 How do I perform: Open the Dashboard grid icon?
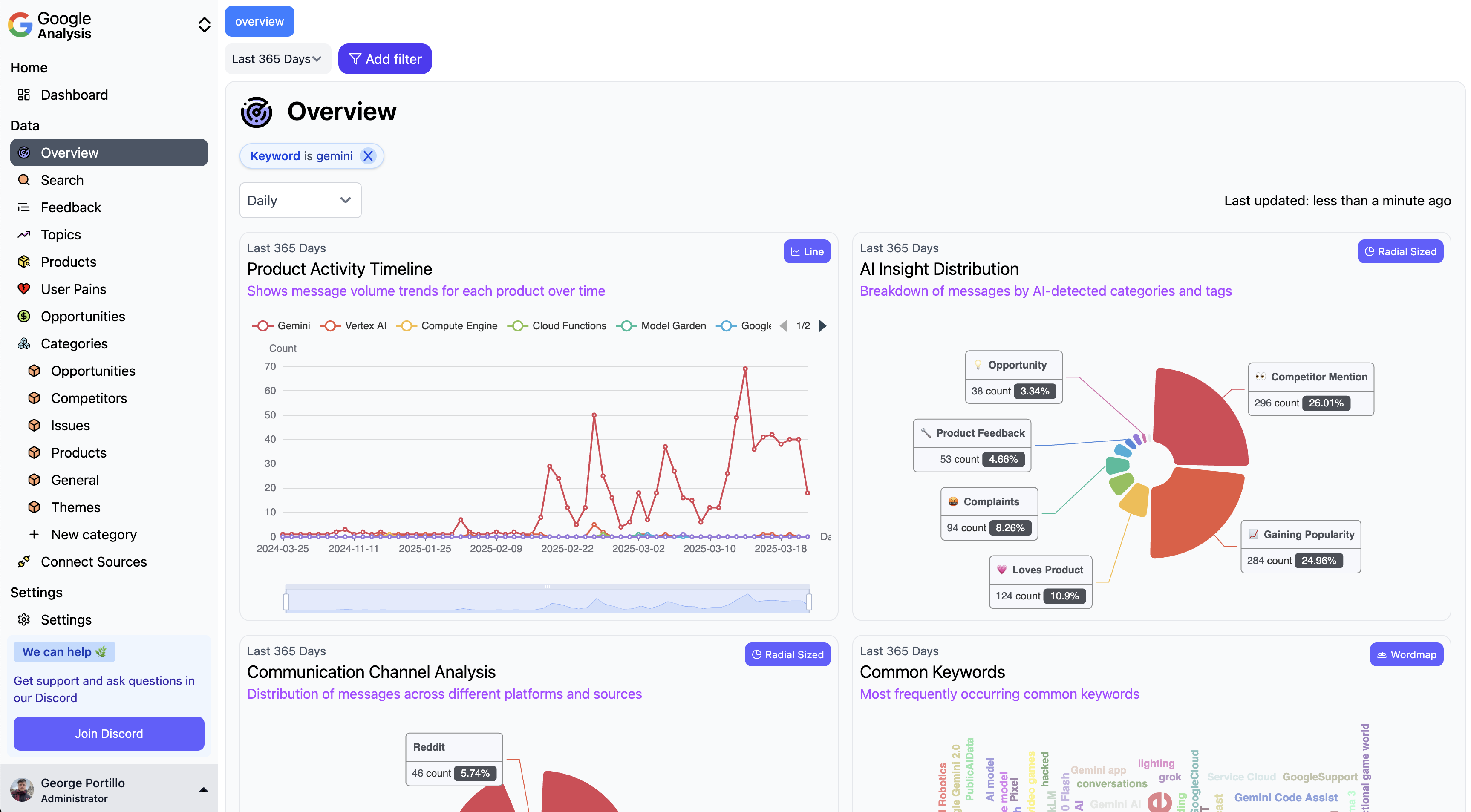click(23, 95)
